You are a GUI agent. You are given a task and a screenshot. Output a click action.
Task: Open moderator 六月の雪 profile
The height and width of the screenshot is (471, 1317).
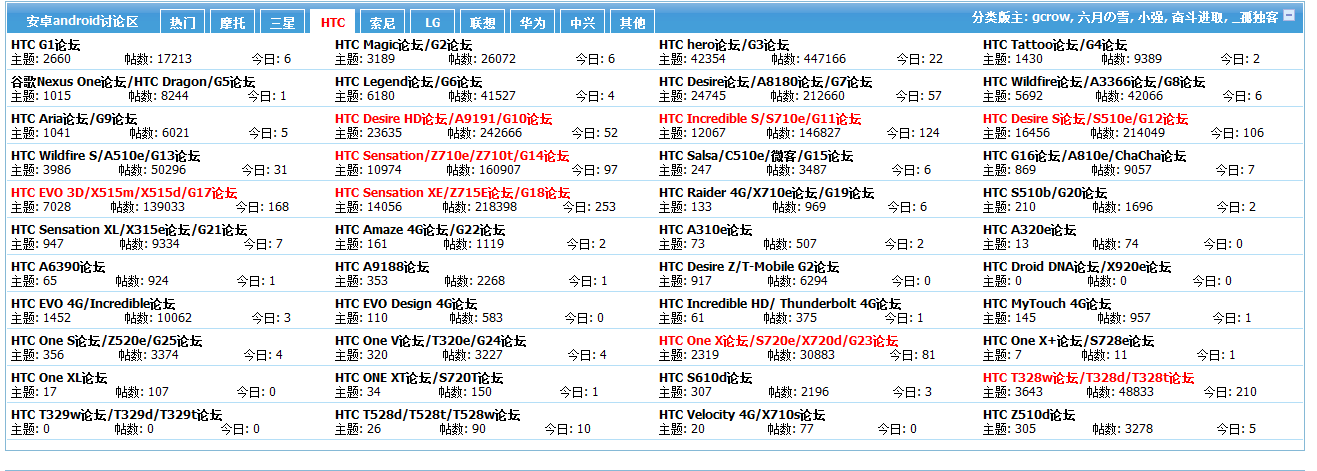tap(1103, 17)
